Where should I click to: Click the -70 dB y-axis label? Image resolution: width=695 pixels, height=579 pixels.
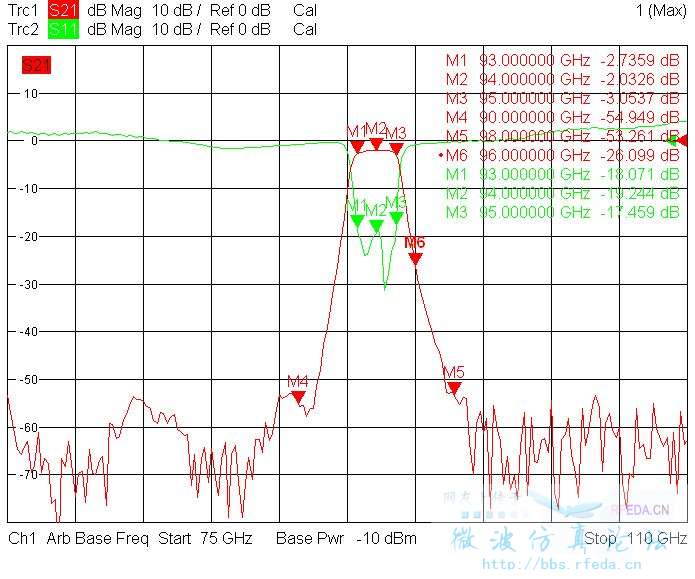[28, 474]
